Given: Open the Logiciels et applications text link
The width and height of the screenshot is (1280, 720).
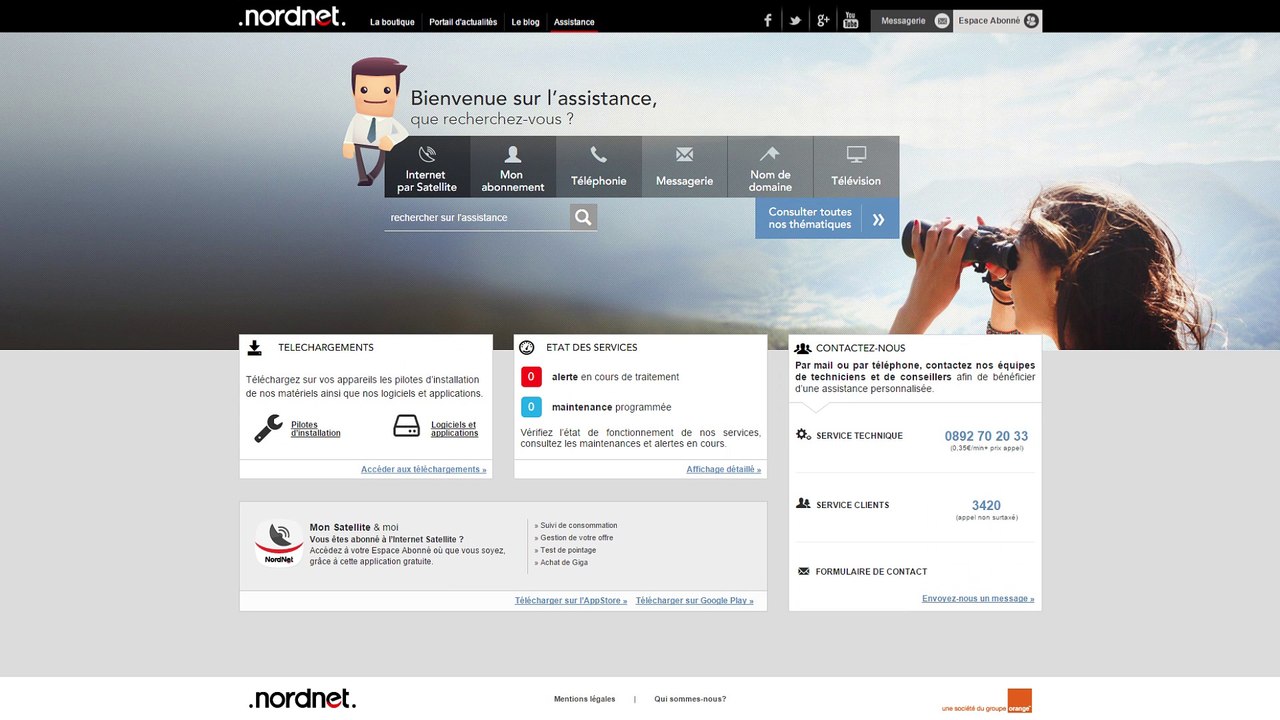Looking at the screenshot, I should (455, 429).
